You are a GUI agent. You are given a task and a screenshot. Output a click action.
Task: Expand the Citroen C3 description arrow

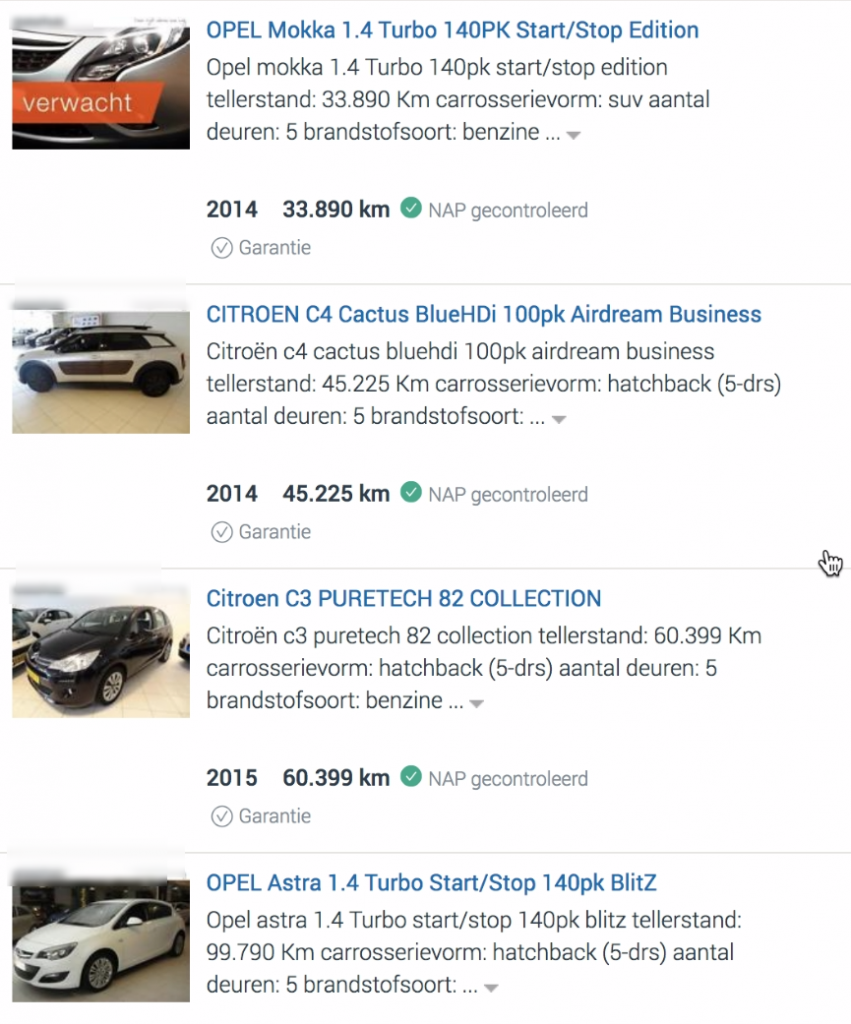pyautogui.click(x=477, y=703)
